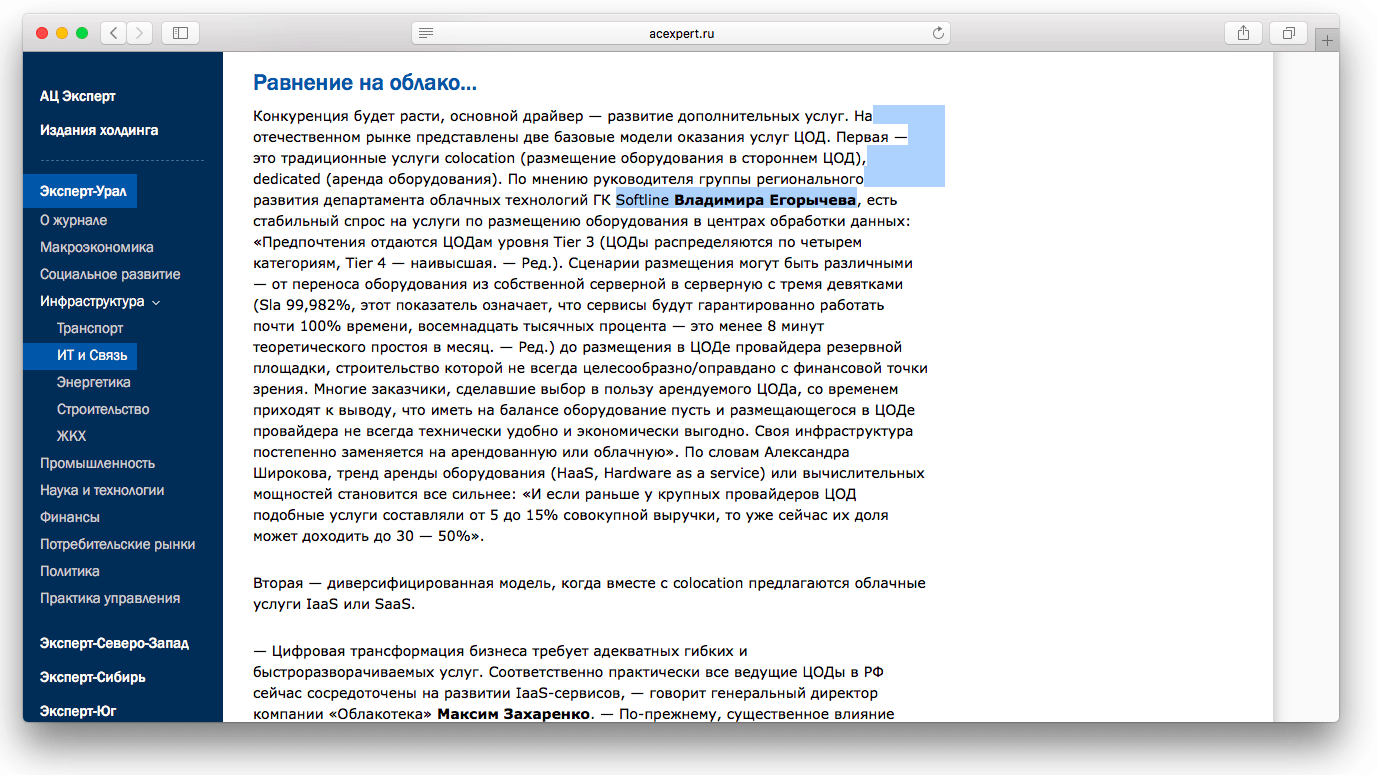1378x775 pixels.
Task: Open the Энергетика subsection
Action: [94, 382]
